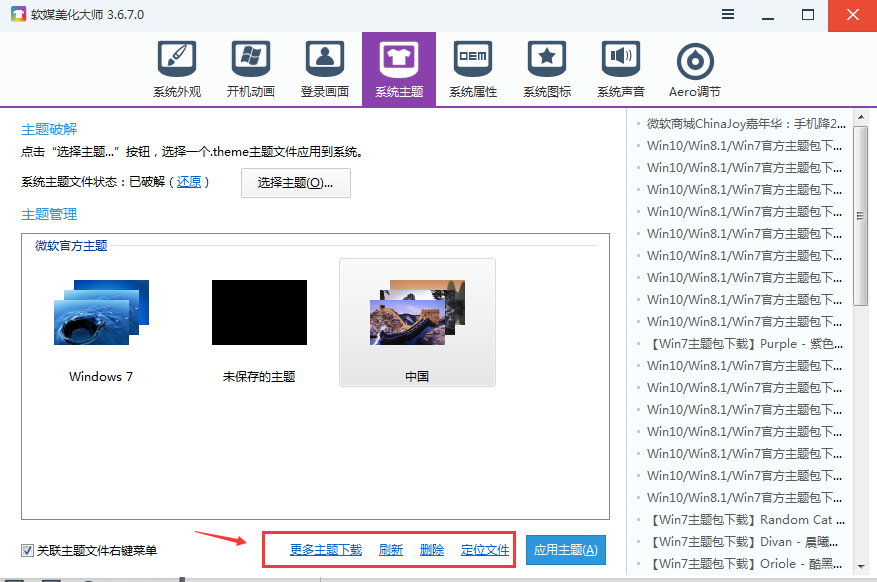877x582 pixels.
Task: Click the 选择主题 button
Action: point(295,183)
